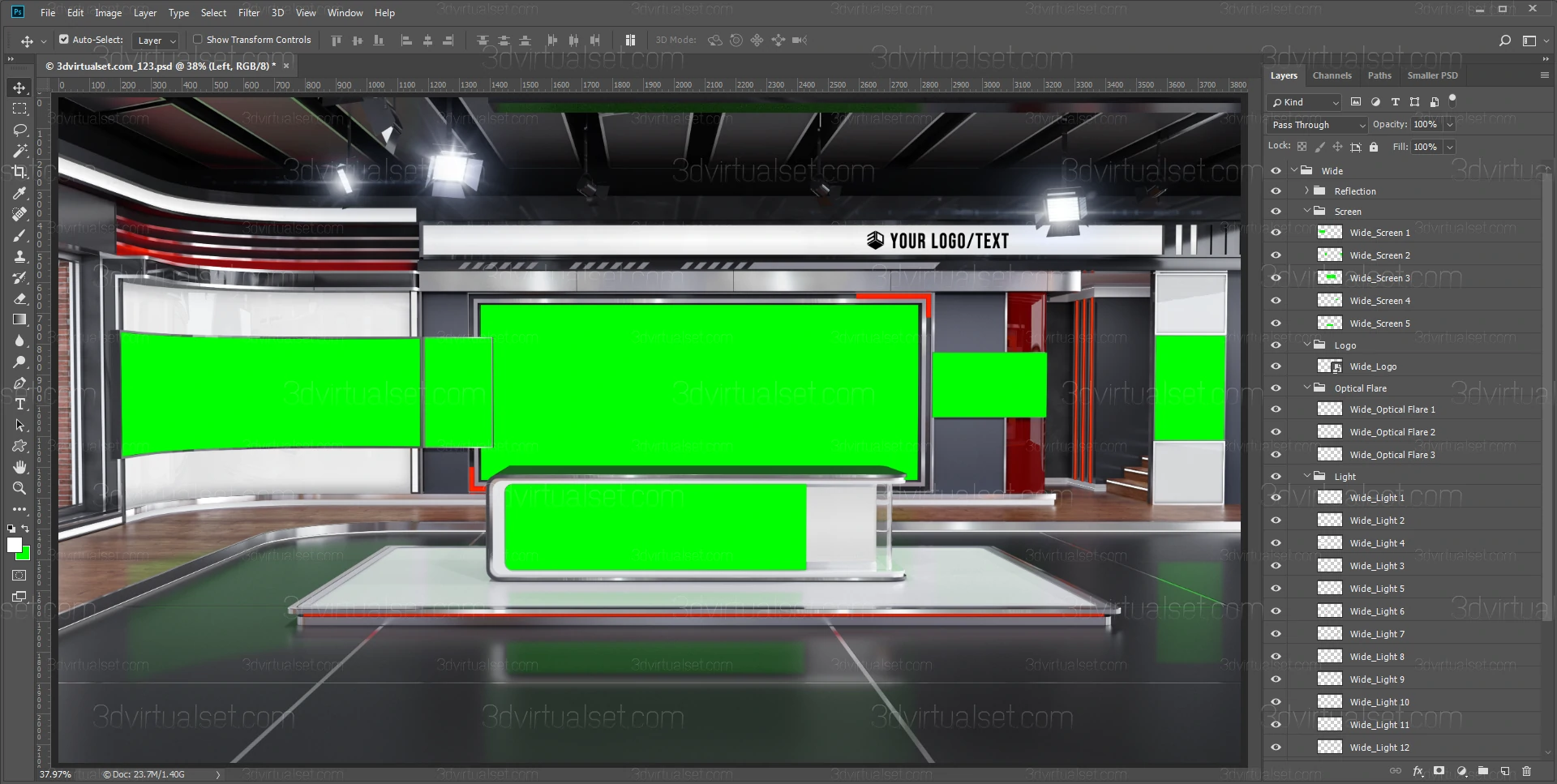Add layer style fx icon

pyautogui.click(x=1418, y=771)
